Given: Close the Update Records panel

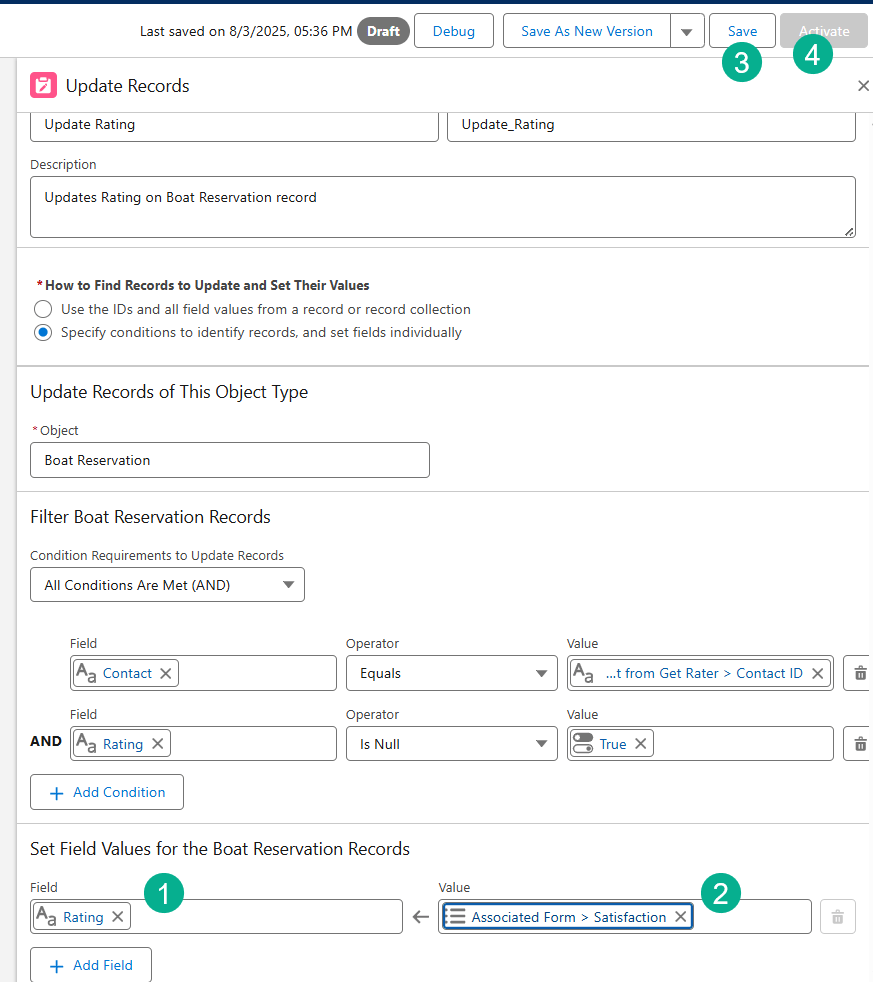Looking at the screenshot, I should [x=863, y=86].
